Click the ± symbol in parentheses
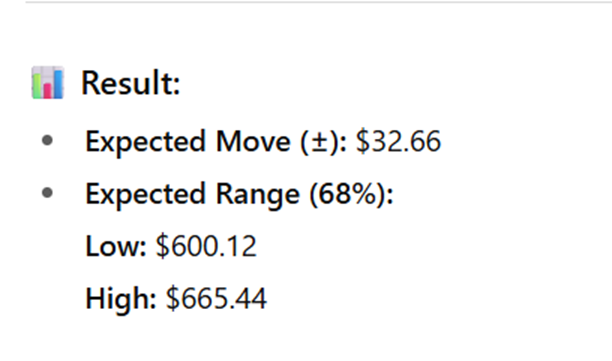The image size is (612, 361). 319,142
